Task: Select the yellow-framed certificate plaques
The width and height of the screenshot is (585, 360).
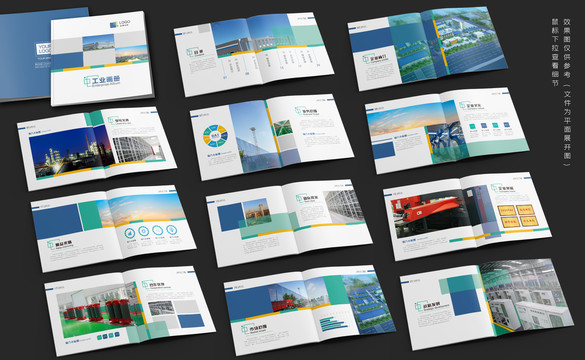Action: pos(518,216)
